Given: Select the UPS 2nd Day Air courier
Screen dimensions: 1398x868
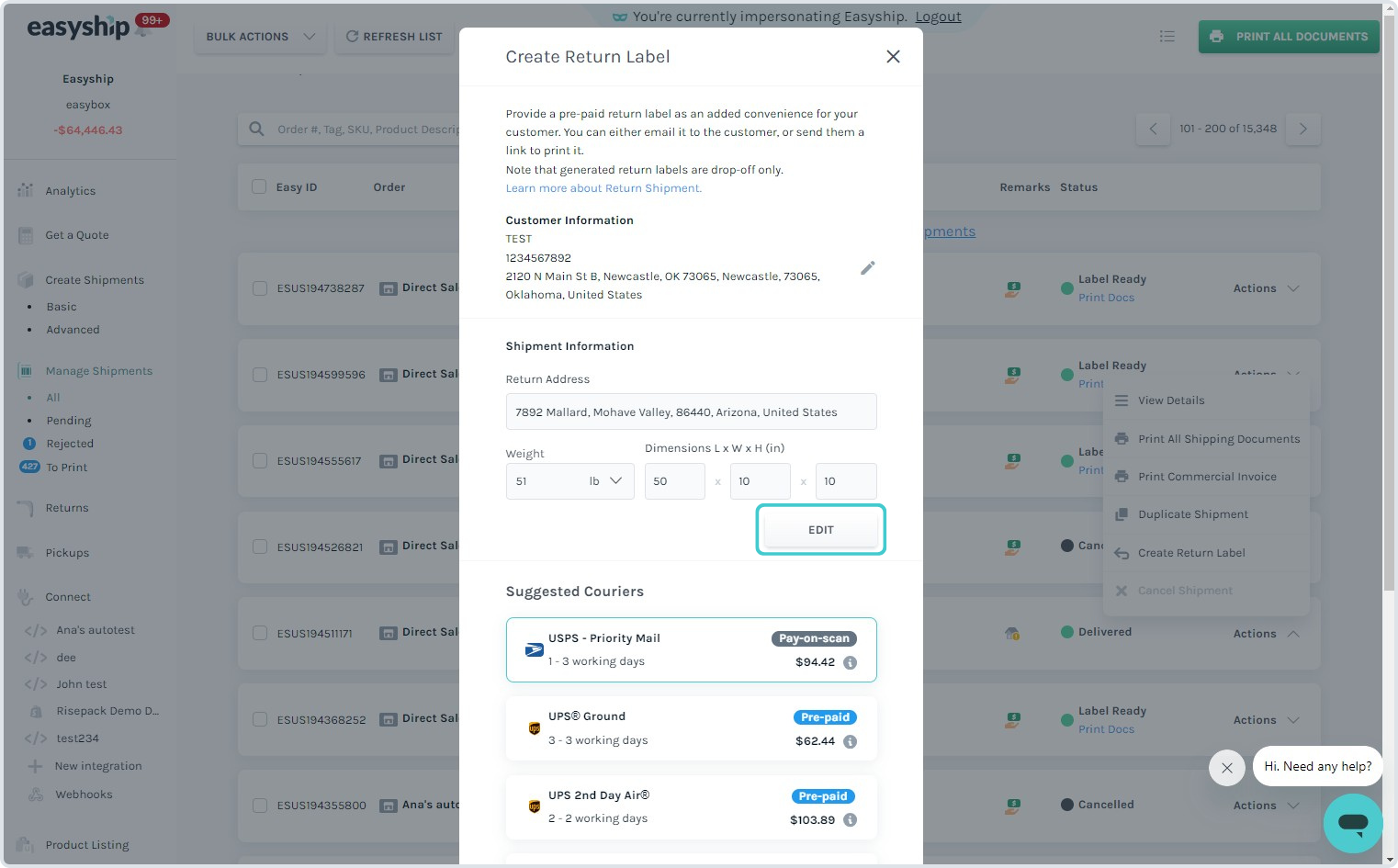Looking at the screenshot, I should pyautogui.click(x=691, y=807).
